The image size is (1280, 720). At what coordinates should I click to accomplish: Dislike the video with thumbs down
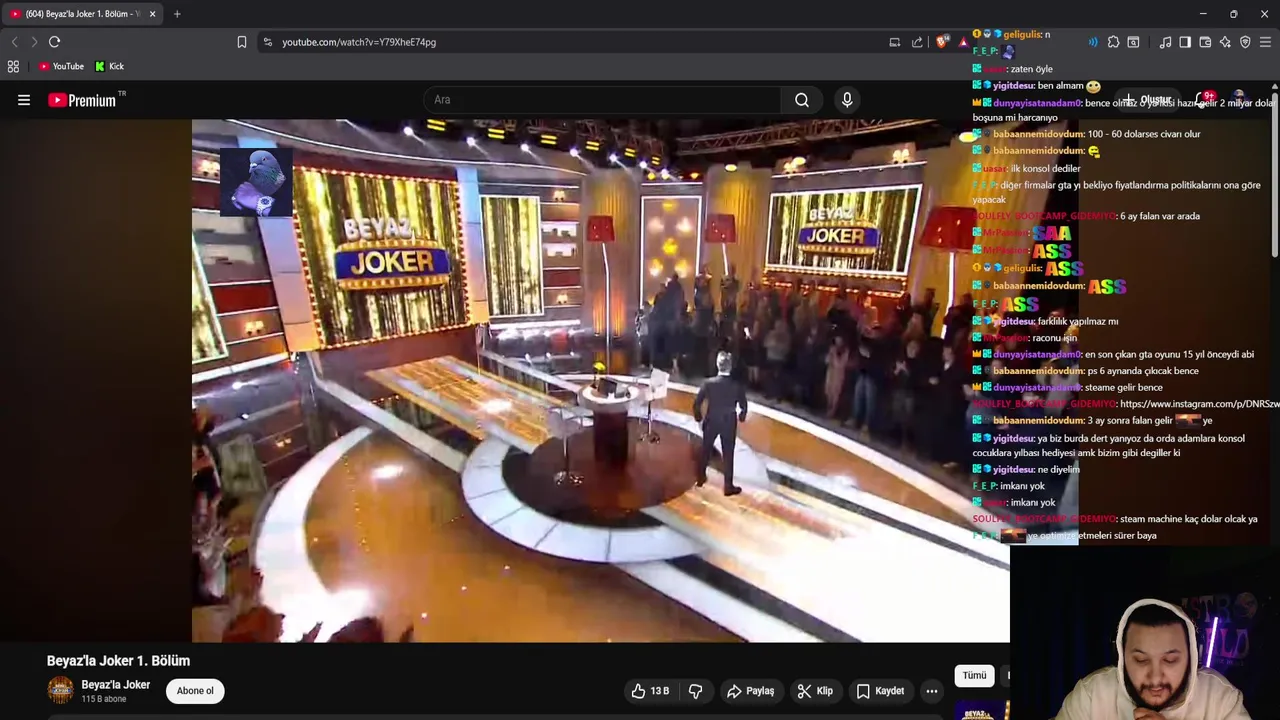pyautogui.click(x=696, y=691)
